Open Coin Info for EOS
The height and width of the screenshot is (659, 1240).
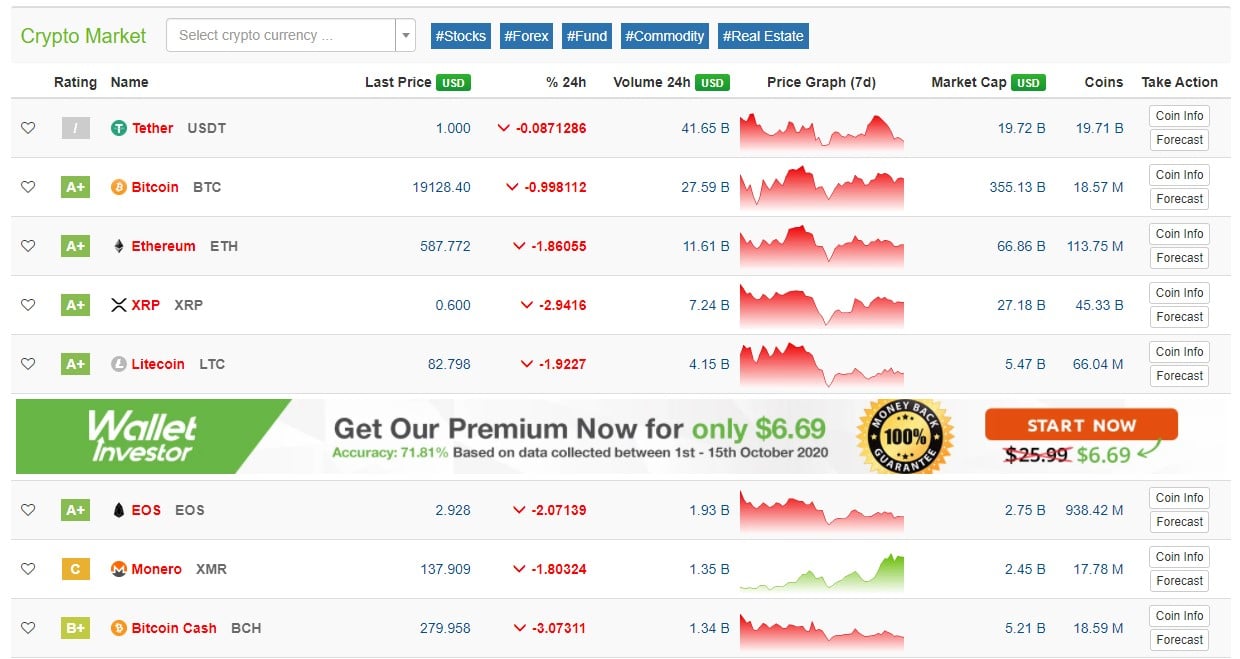[x=1179, y=498]
